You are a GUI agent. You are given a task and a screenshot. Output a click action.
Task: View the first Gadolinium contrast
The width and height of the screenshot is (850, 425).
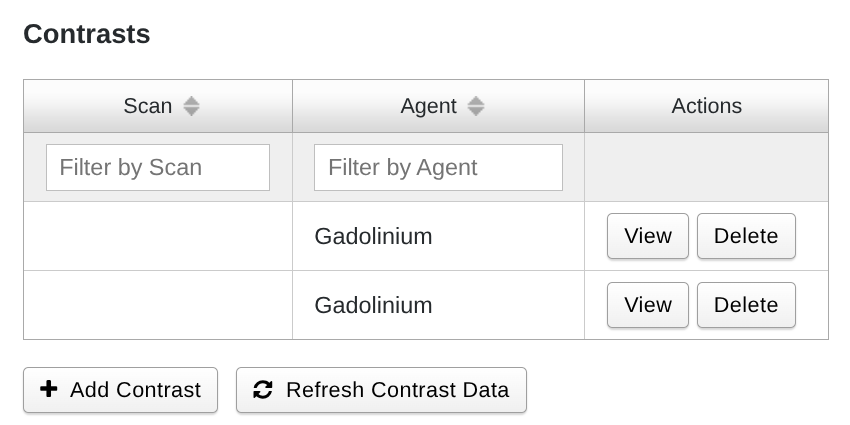[x=647, y=236]
